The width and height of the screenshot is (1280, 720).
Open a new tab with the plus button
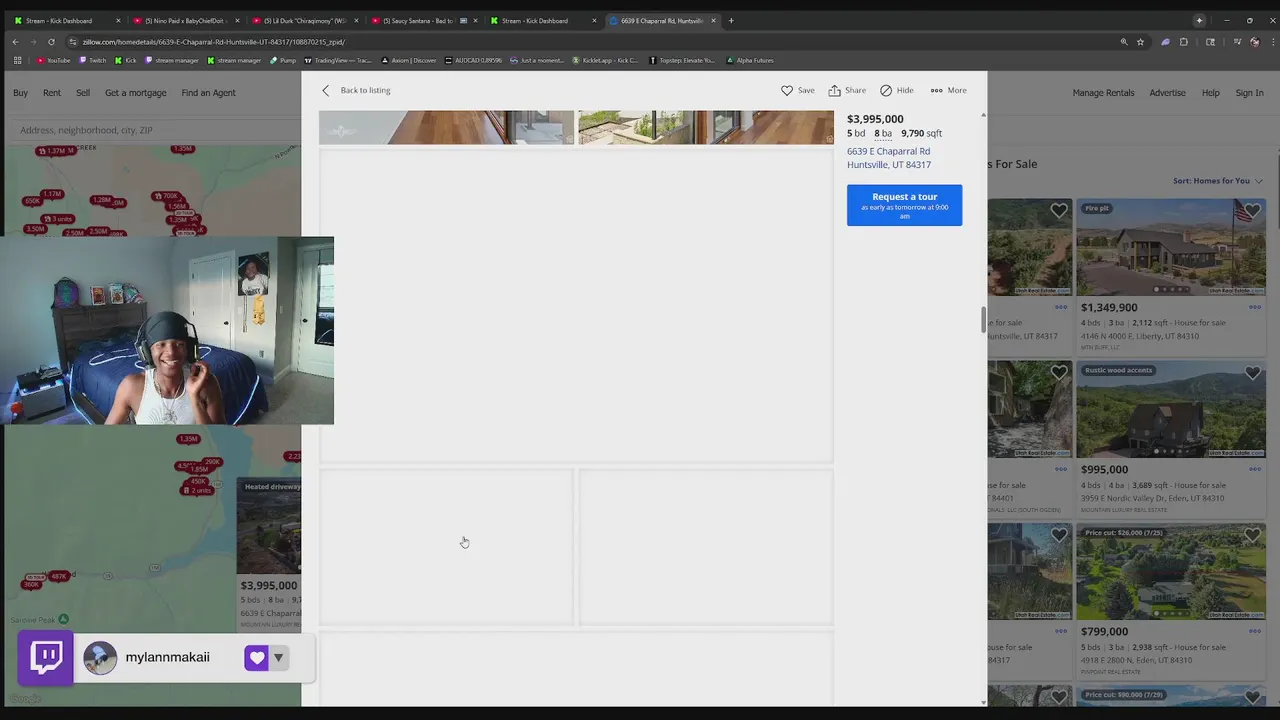(x=731, y=20)
